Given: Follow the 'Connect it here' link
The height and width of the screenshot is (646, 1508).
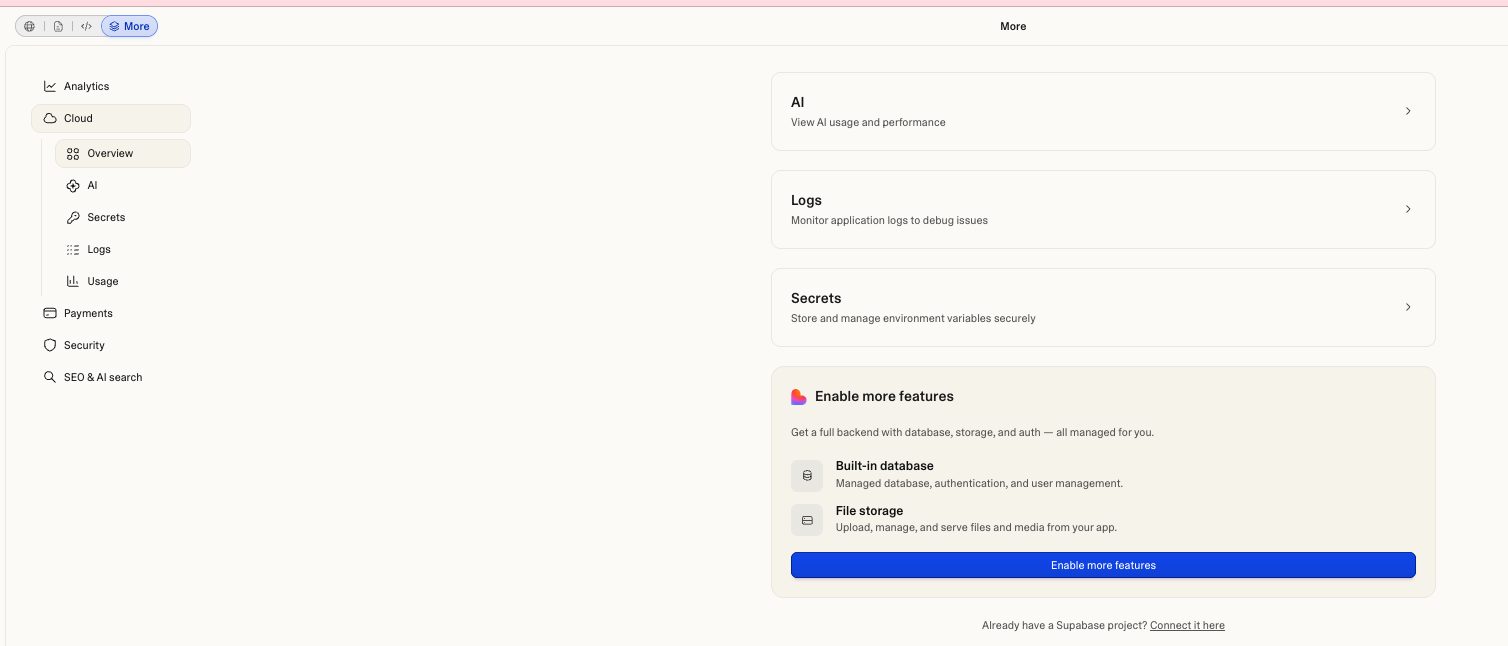Looking at the screenshot, I should [x=1187, y=626].
